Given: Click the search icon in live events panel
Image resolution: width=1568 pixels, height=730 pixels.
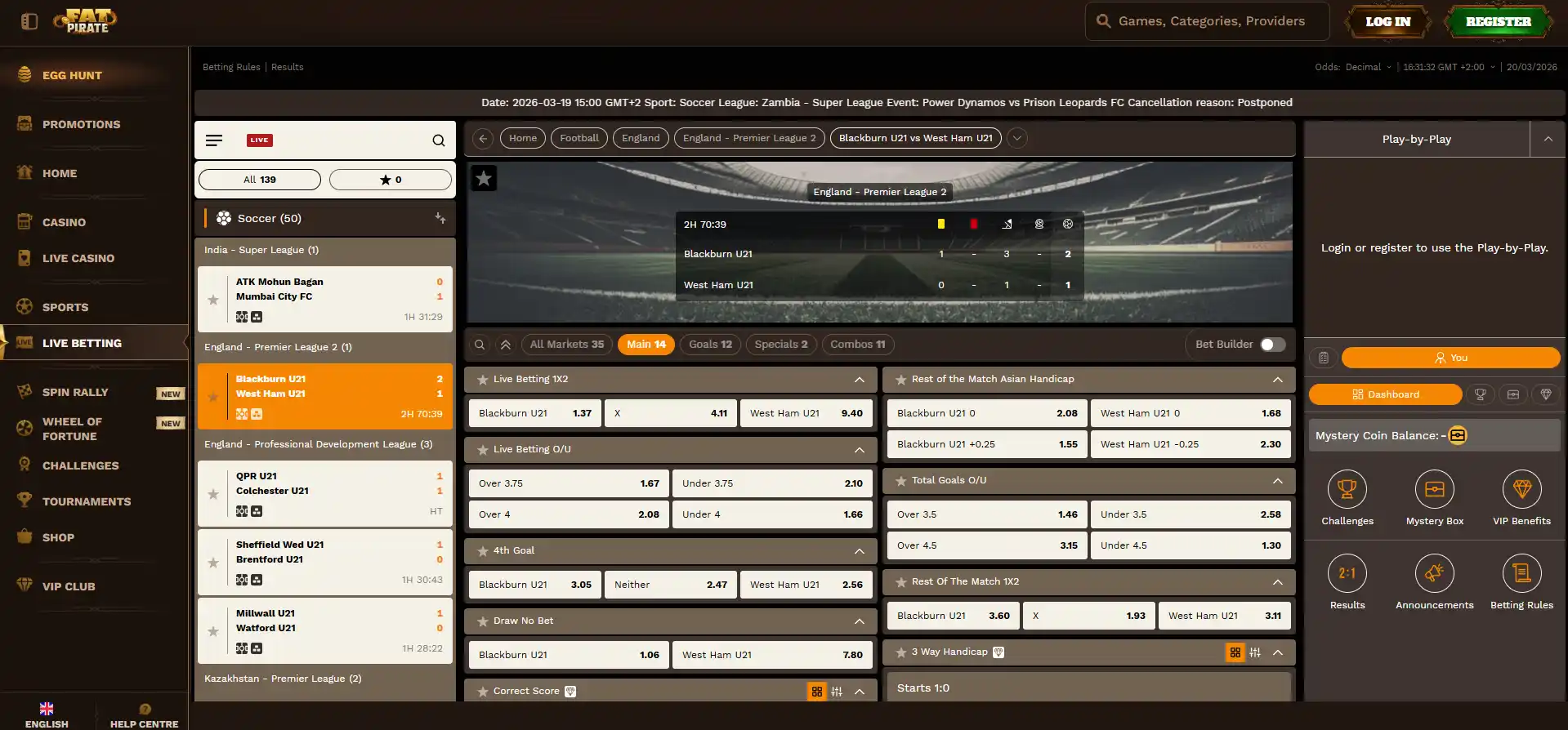Looking at the screenshot, I should pos(439,140).
